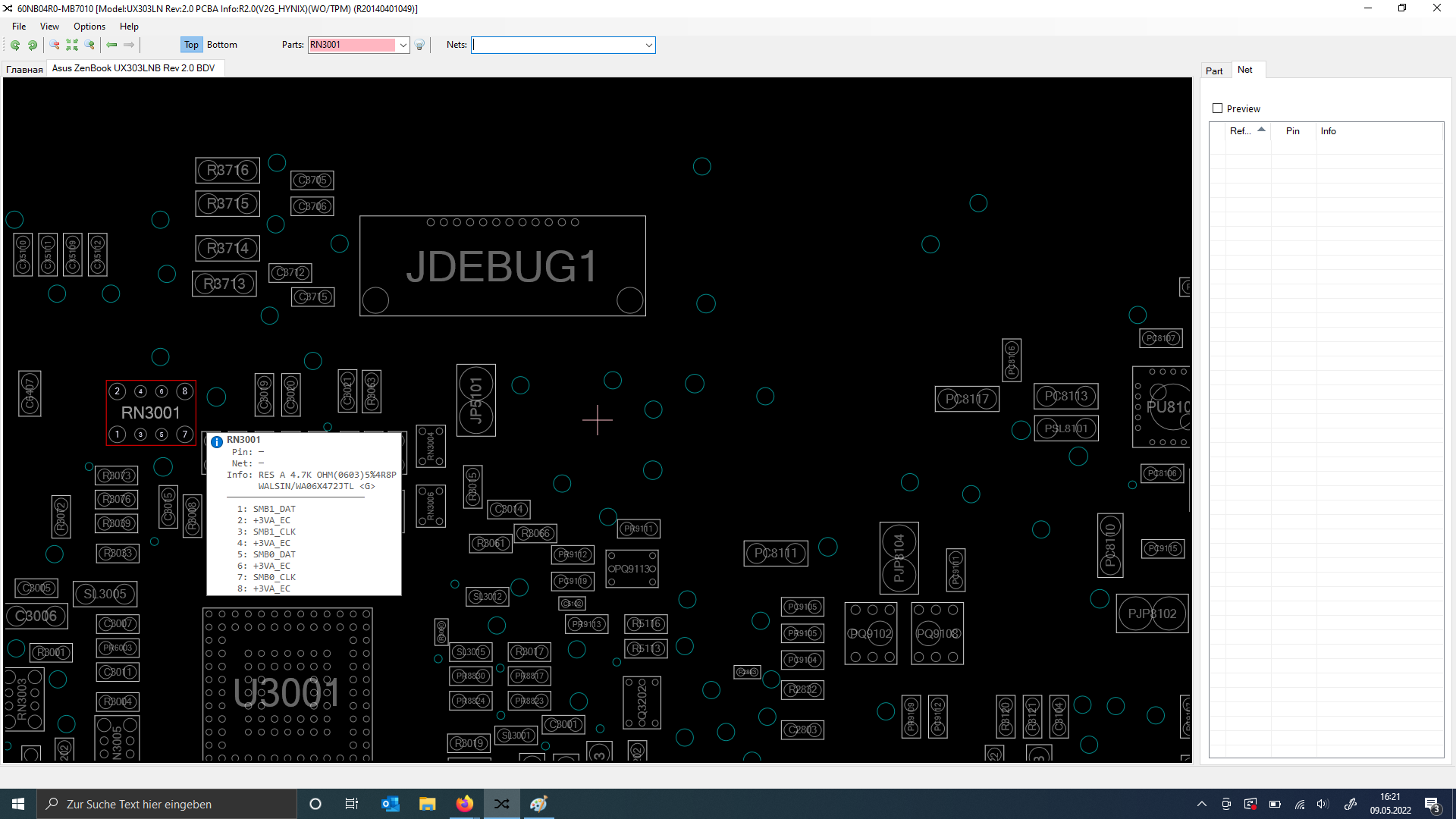1456x819 pixels.
Task: Select the Top board side button
Action: coord(191,45)
